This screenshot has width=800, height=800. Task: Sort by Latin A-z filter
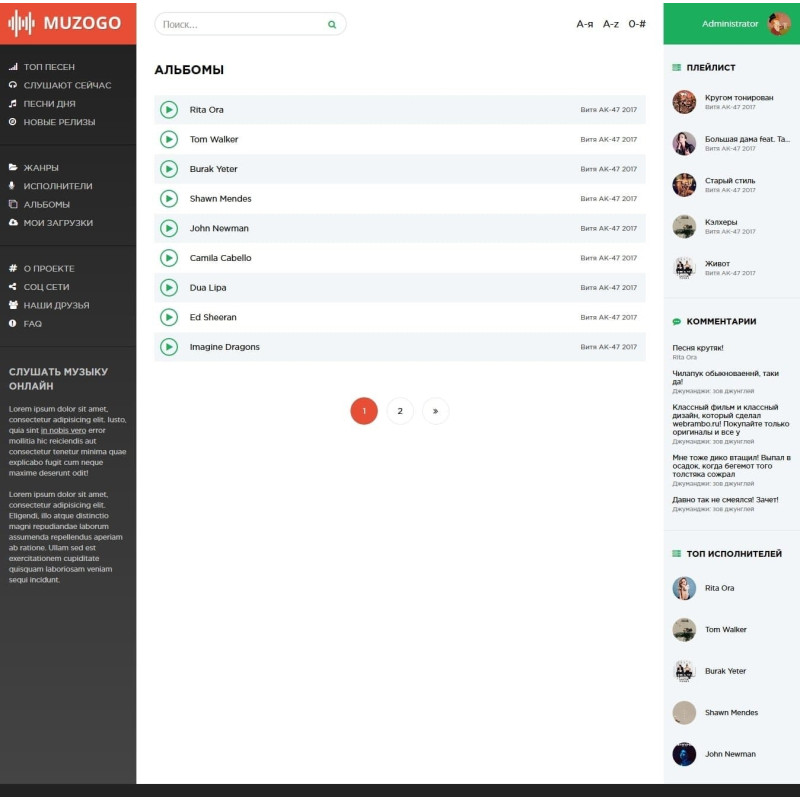pos(610,24)
